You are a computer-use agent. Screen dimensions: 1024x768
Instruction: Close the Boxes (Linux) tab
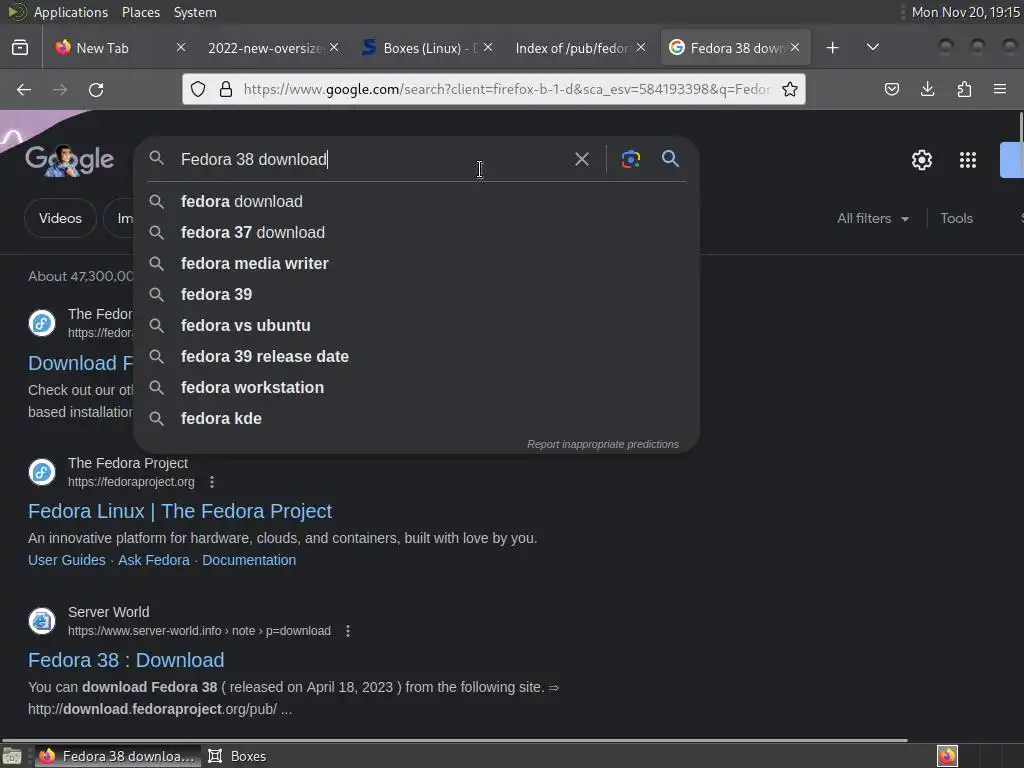[488, 48]
